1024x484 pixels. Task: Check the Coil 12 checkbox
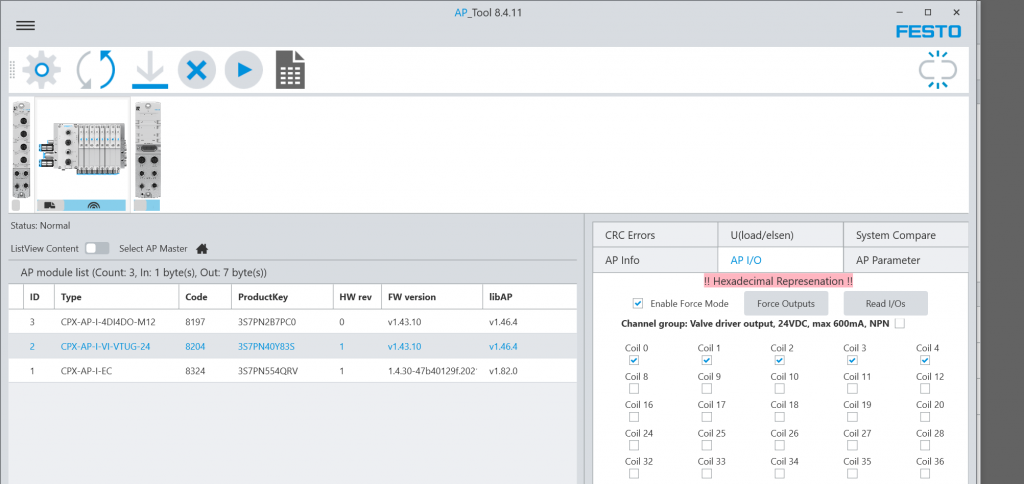point(925,389)
